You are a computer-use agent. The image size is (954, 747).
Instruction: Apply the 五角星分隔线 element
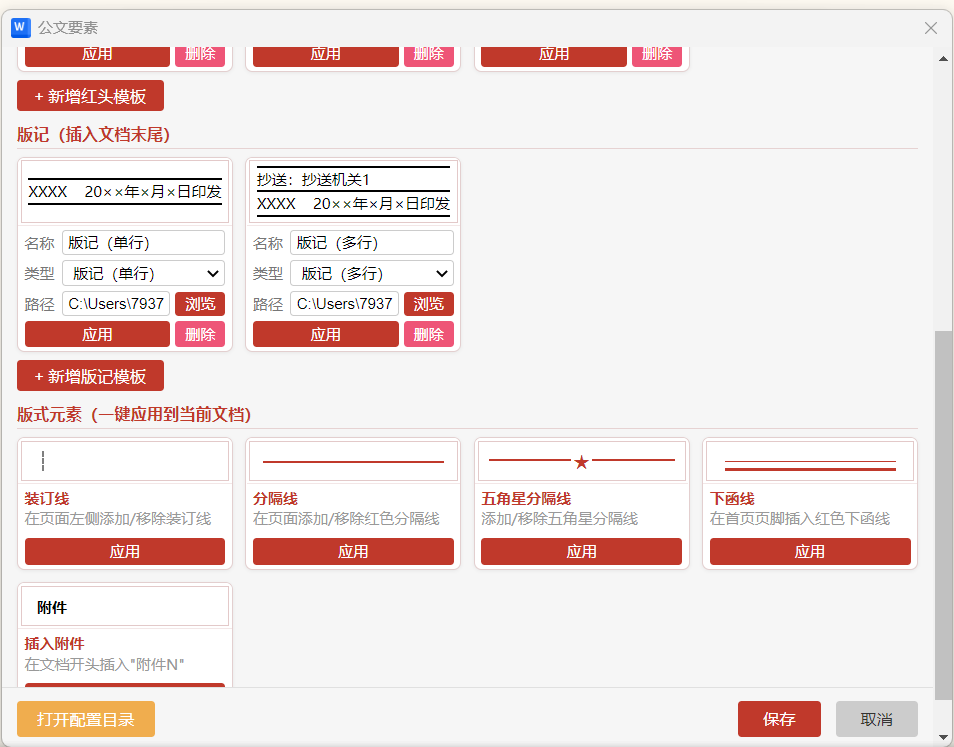click(x=581, y=551)
